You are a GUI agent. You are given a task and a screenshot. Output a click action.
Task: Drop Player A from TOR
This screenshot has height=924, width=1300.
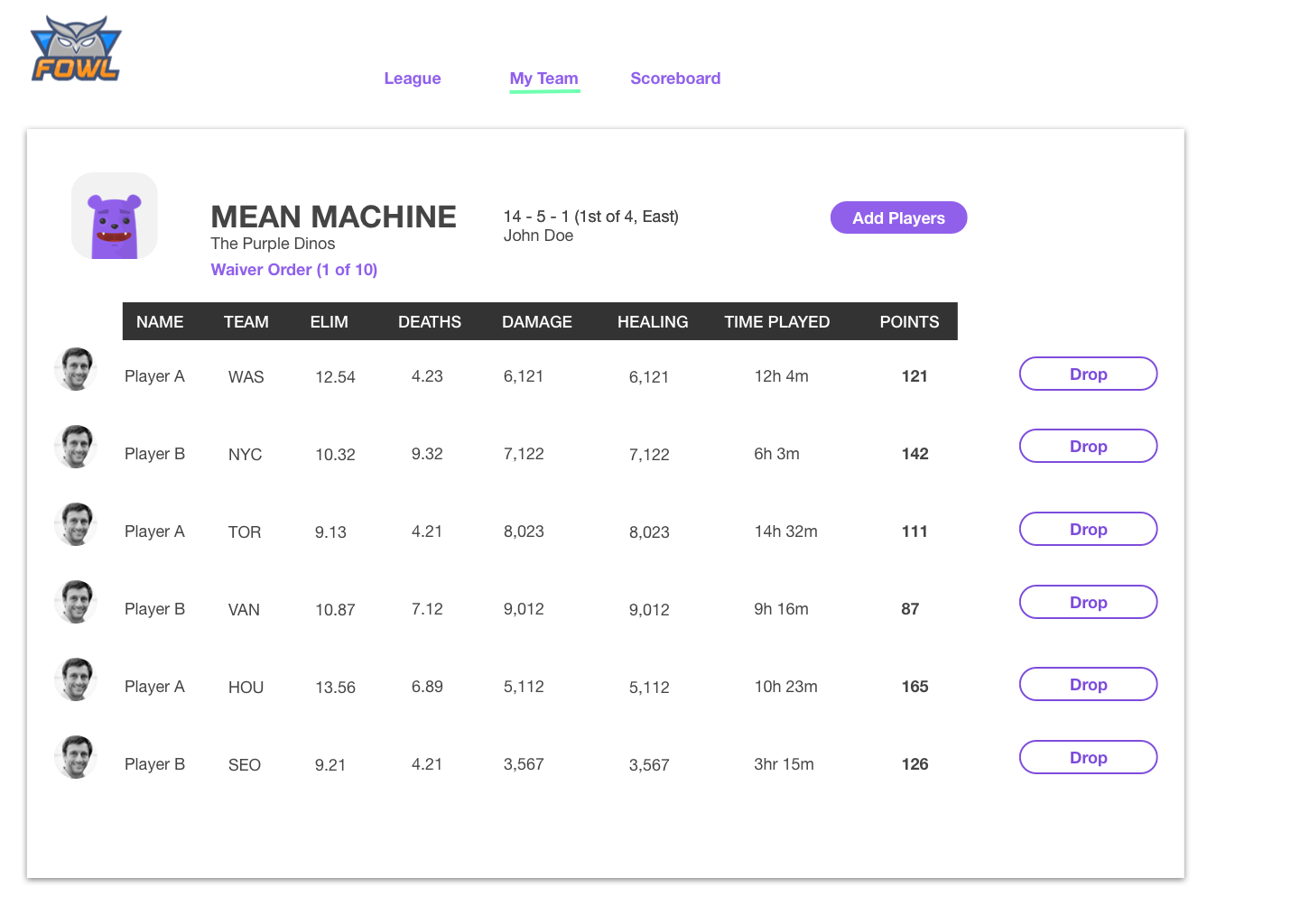pyautogui.click(x=1088, y=529)
